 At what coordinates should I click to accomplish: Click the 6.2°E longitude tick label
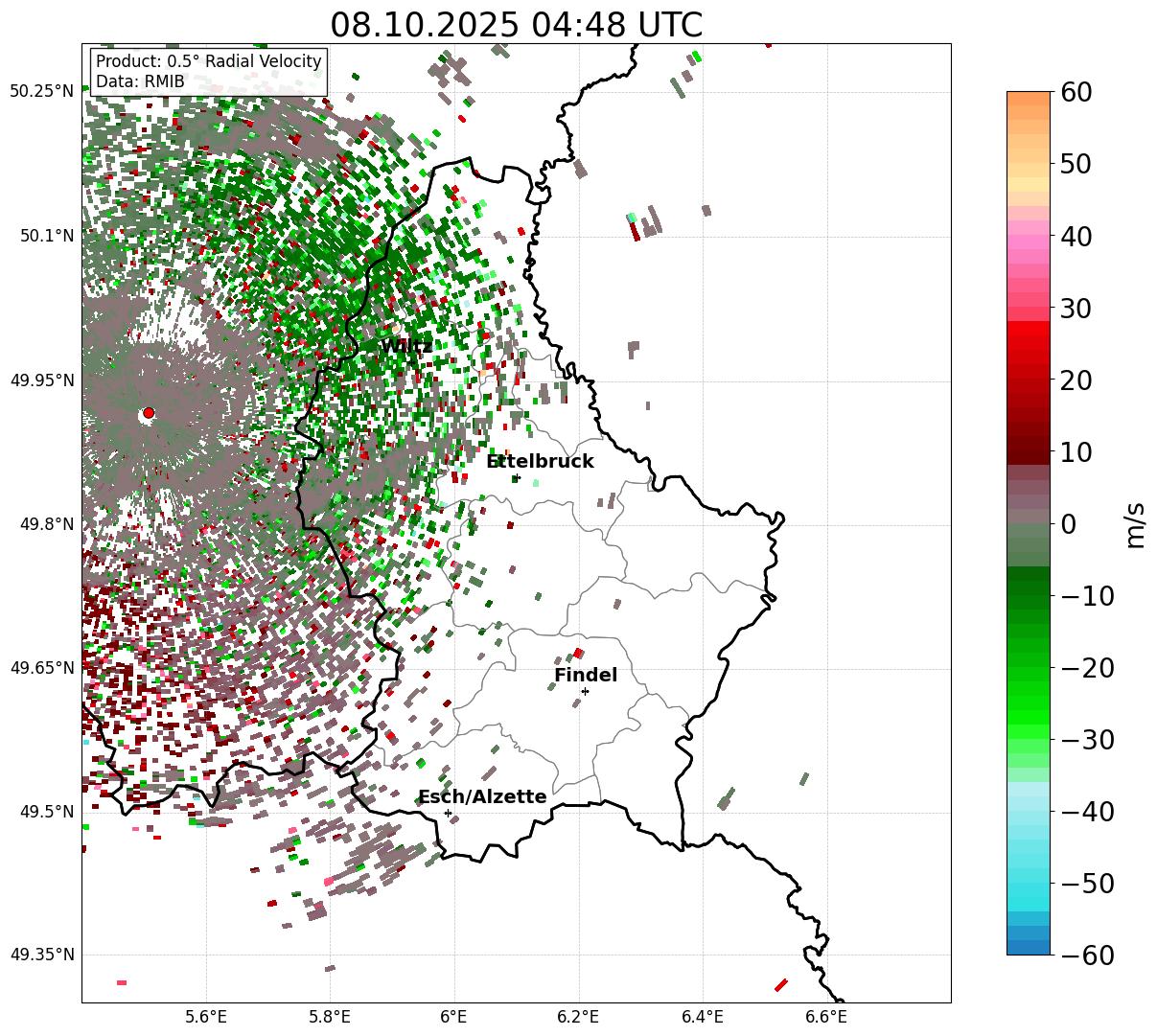click(x=579, y=1016)
